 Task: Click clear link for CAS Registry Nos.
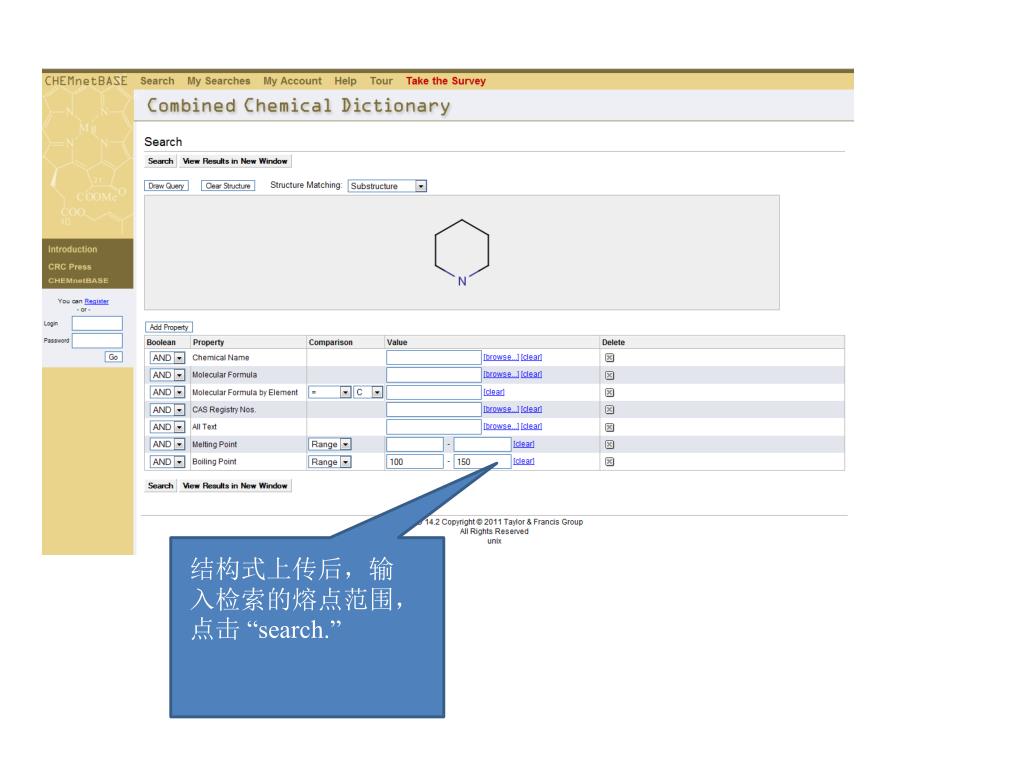coord(532,409)
